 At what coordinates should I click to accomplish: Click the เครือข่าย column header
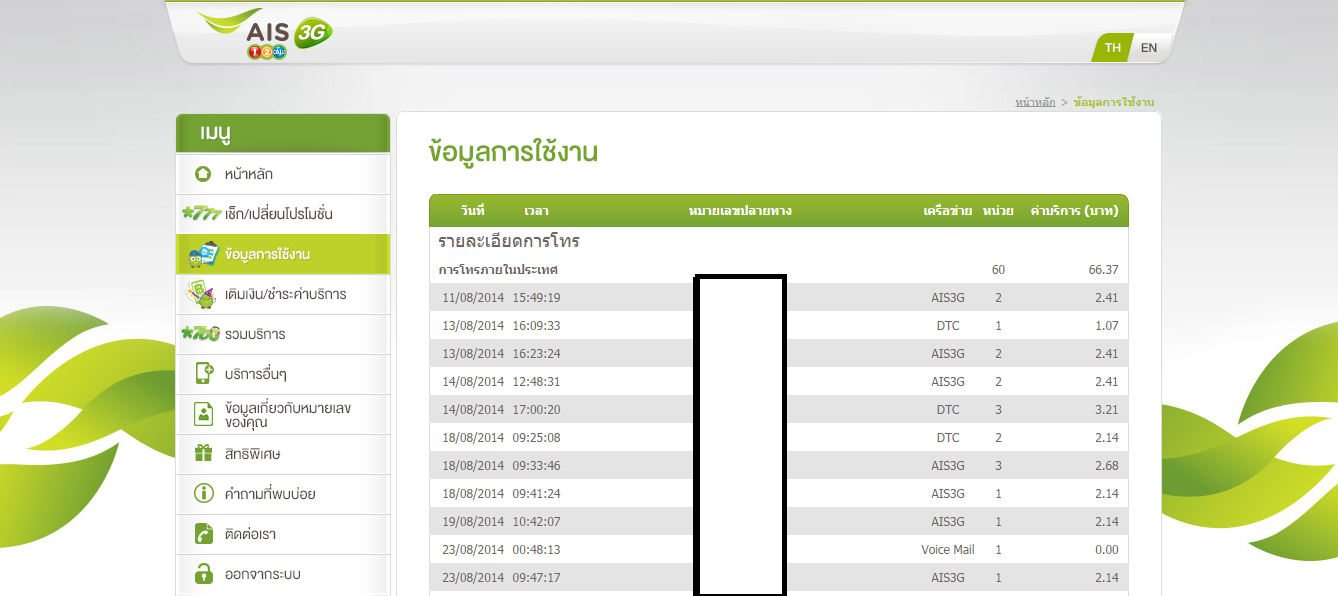pyautogui.click(x=948, y=211)
